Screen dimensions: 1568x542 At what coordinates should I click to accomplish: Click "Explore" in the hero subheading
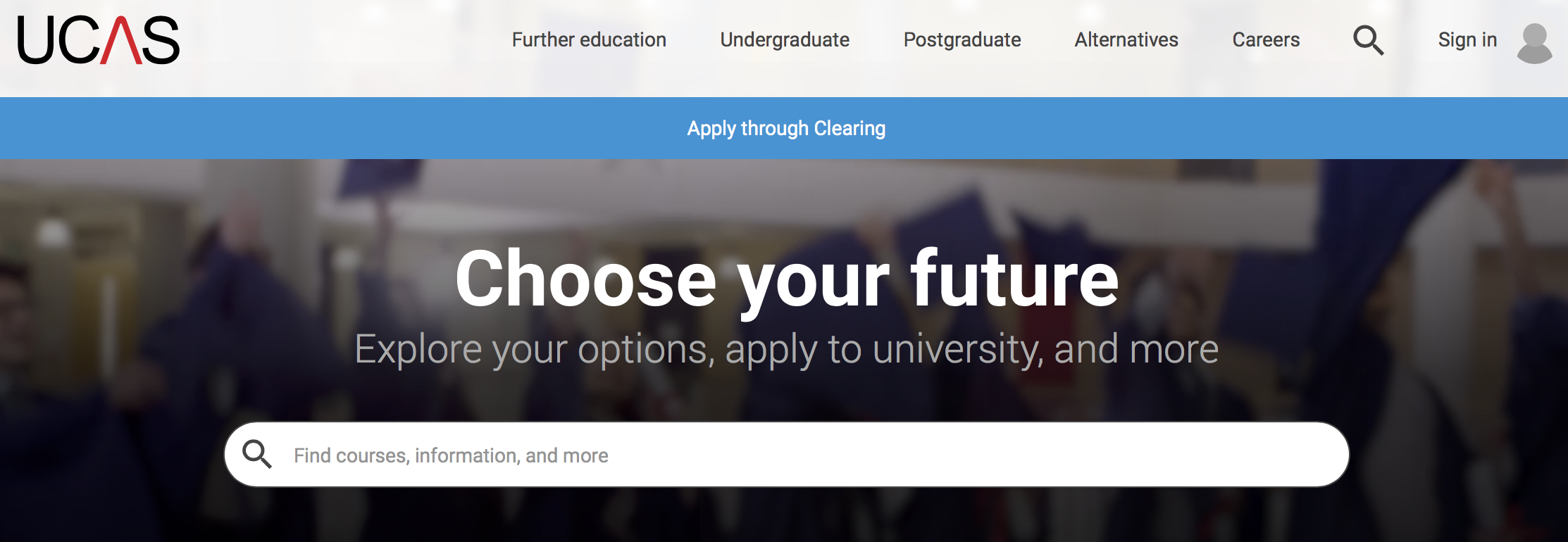418,349
